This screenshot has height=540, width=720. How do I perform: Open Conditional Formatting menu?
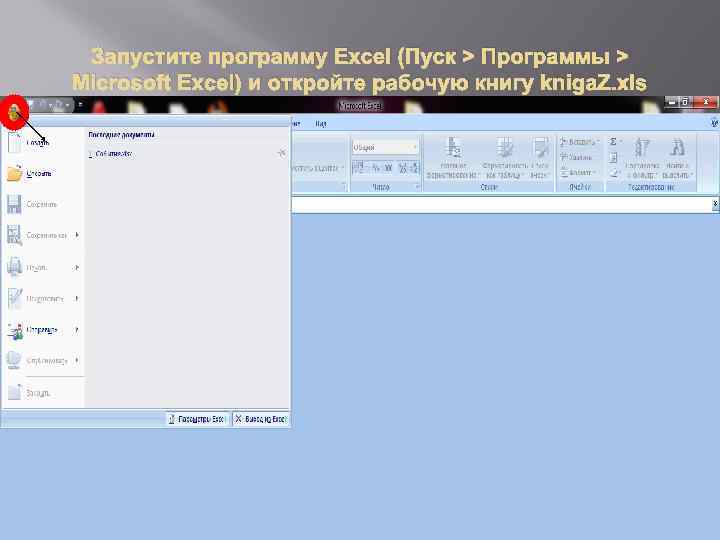[x=453, y=158]
